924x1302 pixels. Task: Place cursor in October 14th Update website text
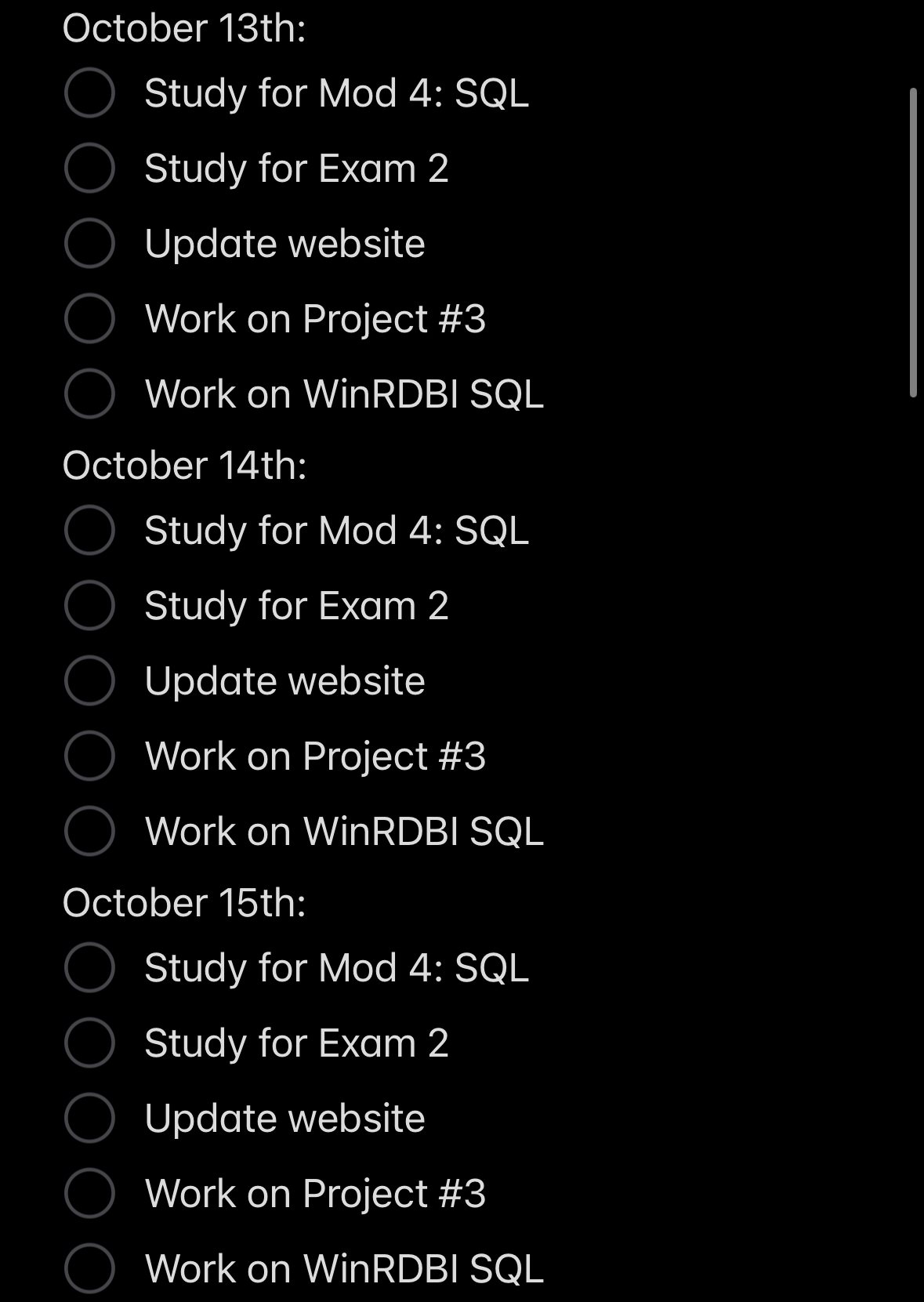[284, 680]
